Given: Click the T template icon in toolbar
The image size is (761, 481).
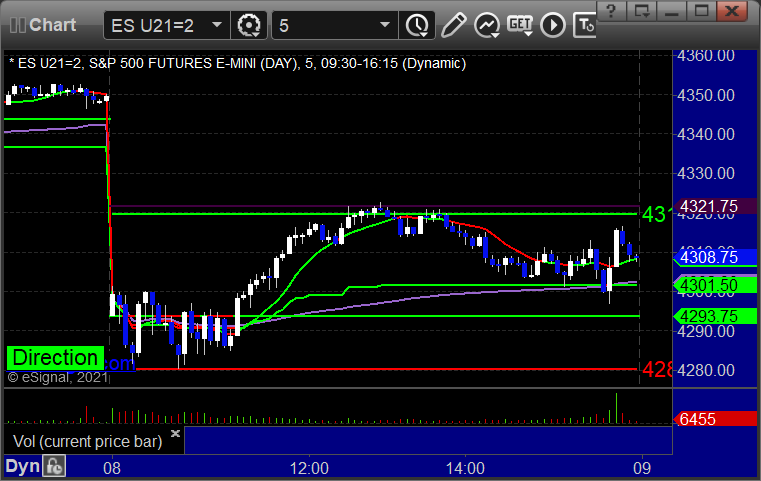Looking at the screenshot, I should click(584, 25).
